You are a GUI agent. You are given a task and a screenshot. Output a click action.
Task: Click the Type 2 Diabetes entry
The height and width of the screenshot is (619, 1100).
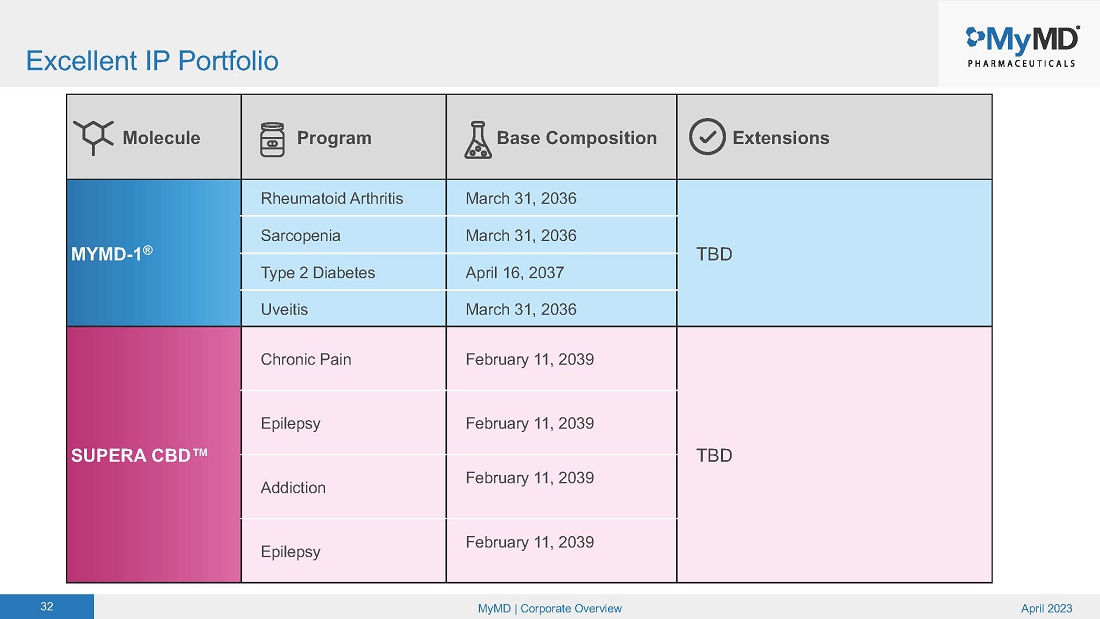(x=318, y=272)
